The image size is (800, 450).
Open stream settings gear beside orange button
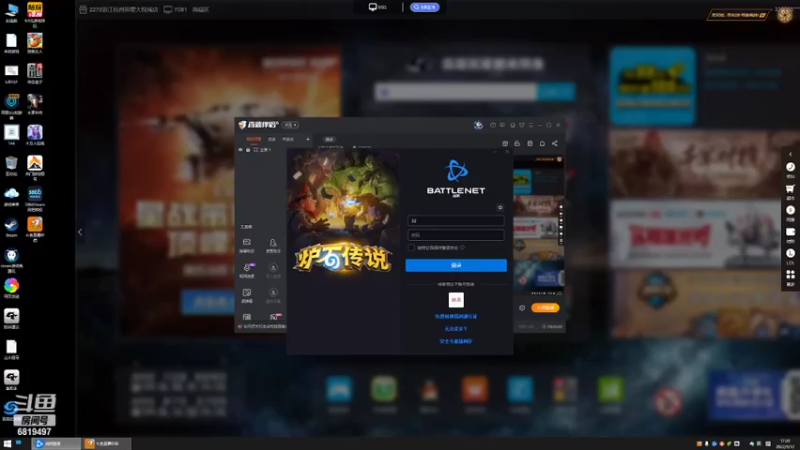point(522,308)
